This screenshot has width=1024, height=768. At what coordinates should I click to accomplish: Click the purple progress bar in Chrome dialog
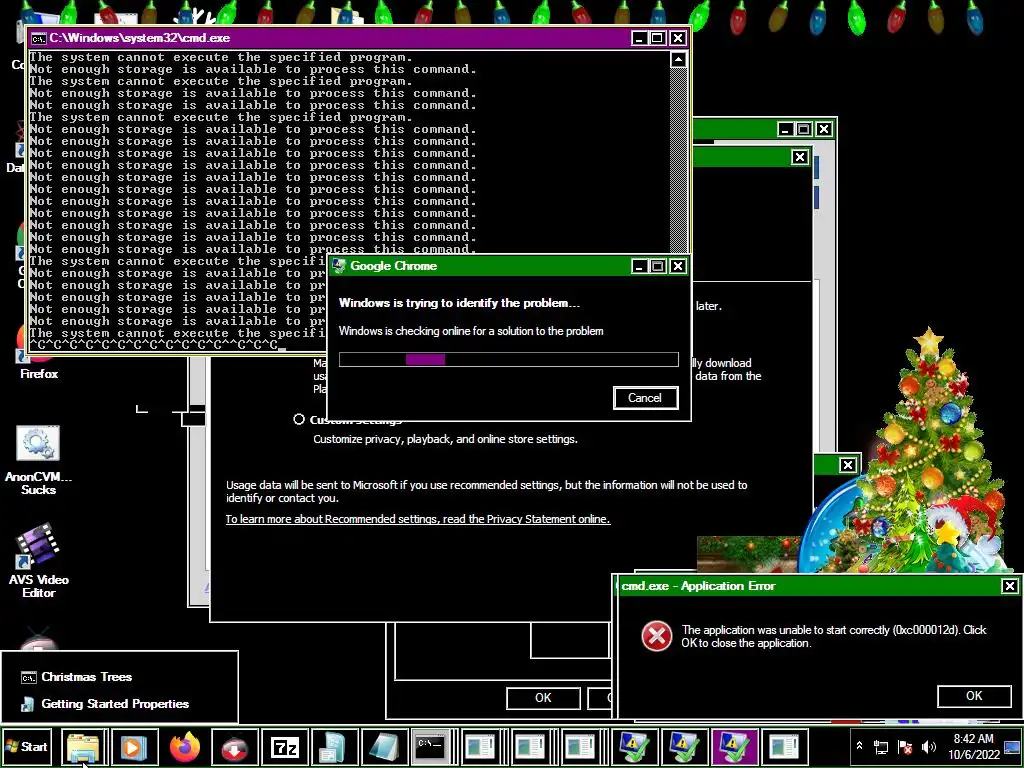425,359
